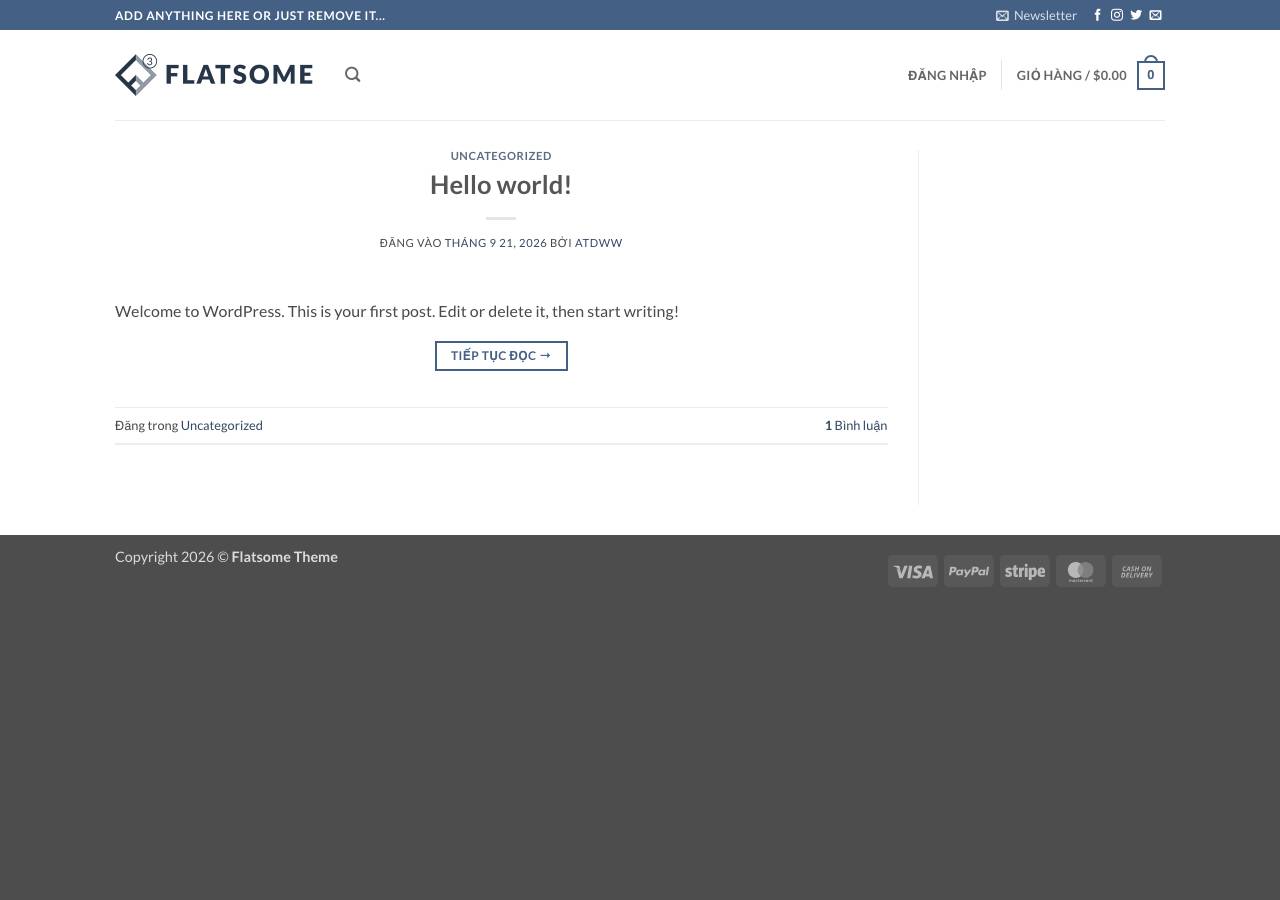Open the Instagram social icon
Viewport: 1280px width, 900px height.
[x=1117, y=15]
